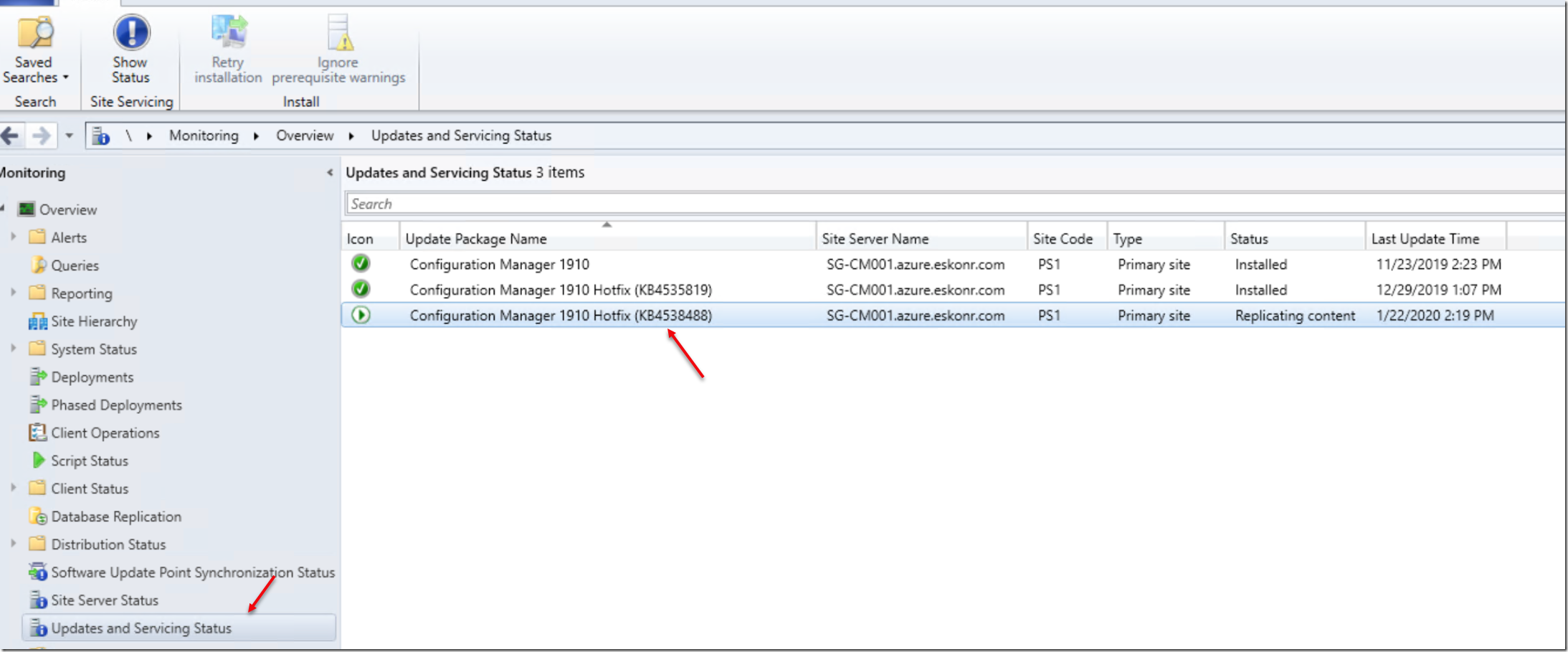Click the Search input field

(x=932, y=204)
